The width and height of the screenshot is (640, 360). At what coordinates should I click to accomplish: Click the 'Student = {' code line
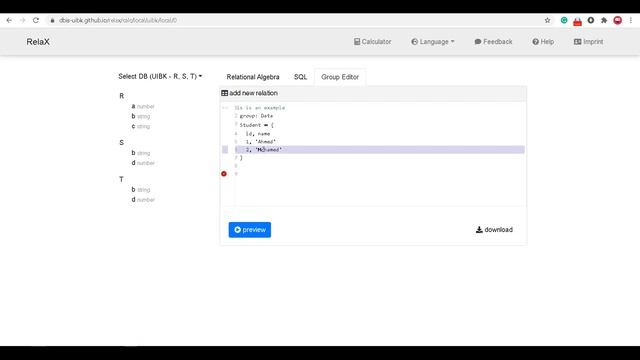click(257, 125)
